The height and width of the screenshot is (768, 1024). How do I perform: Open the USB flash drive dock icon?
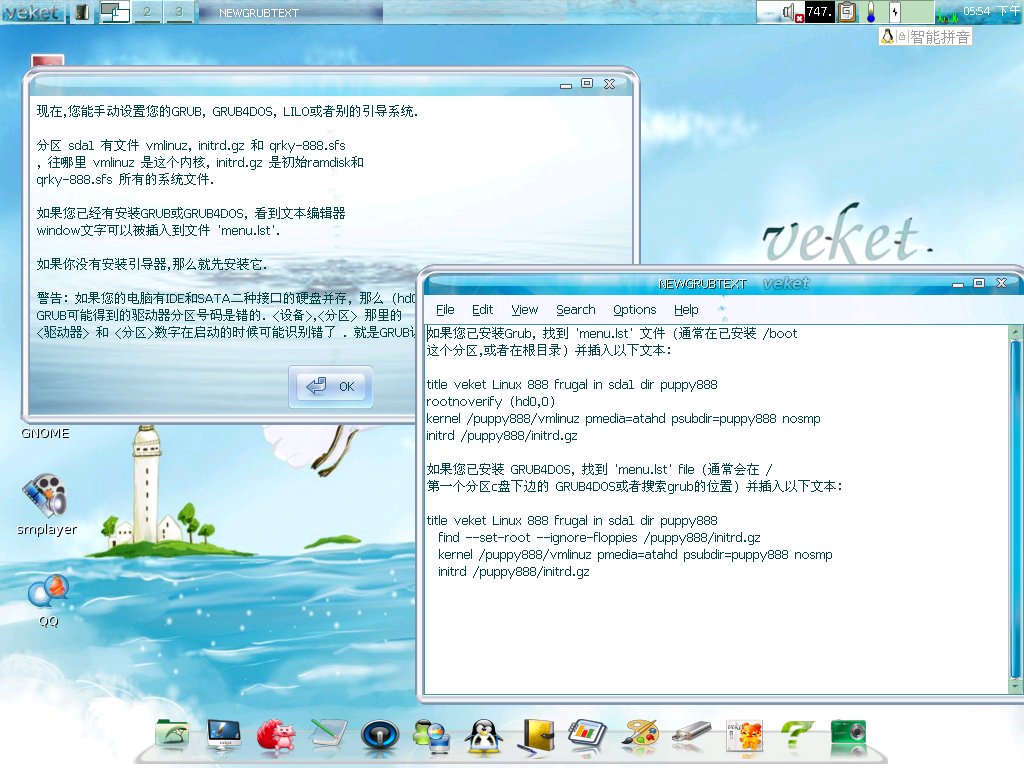(x=691, y=733)
